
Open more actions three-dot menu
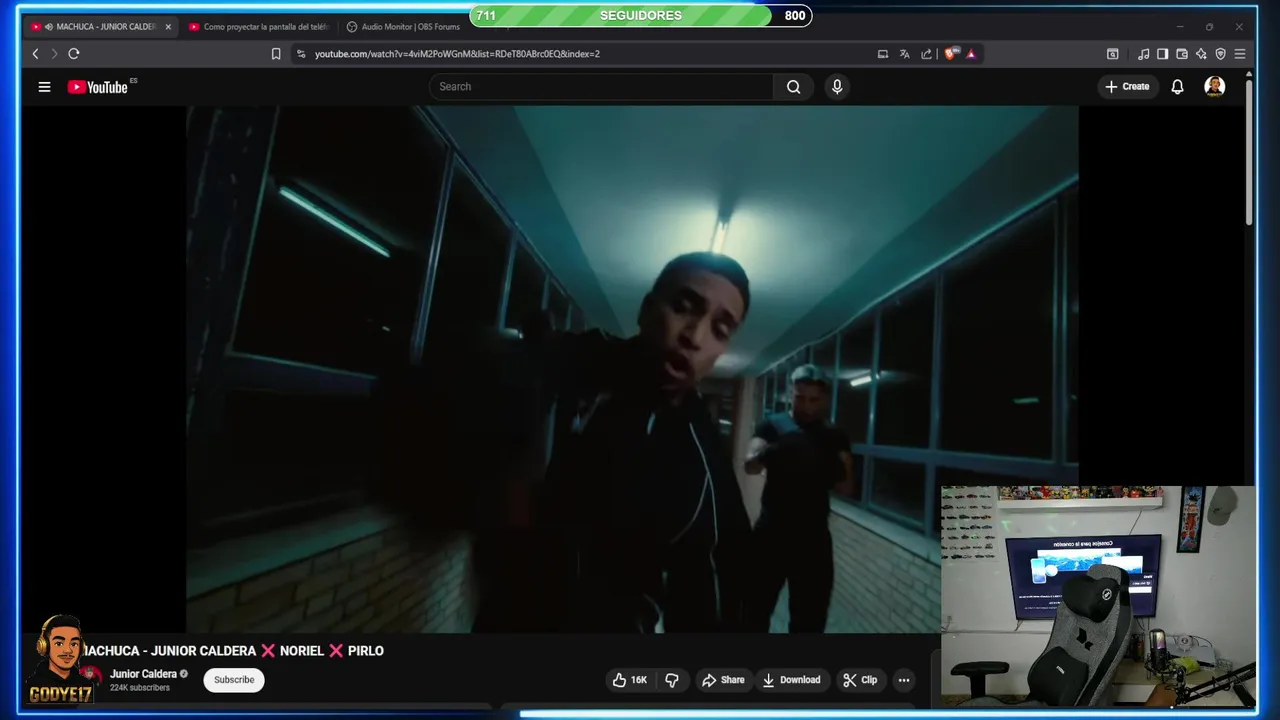point(904,680)
